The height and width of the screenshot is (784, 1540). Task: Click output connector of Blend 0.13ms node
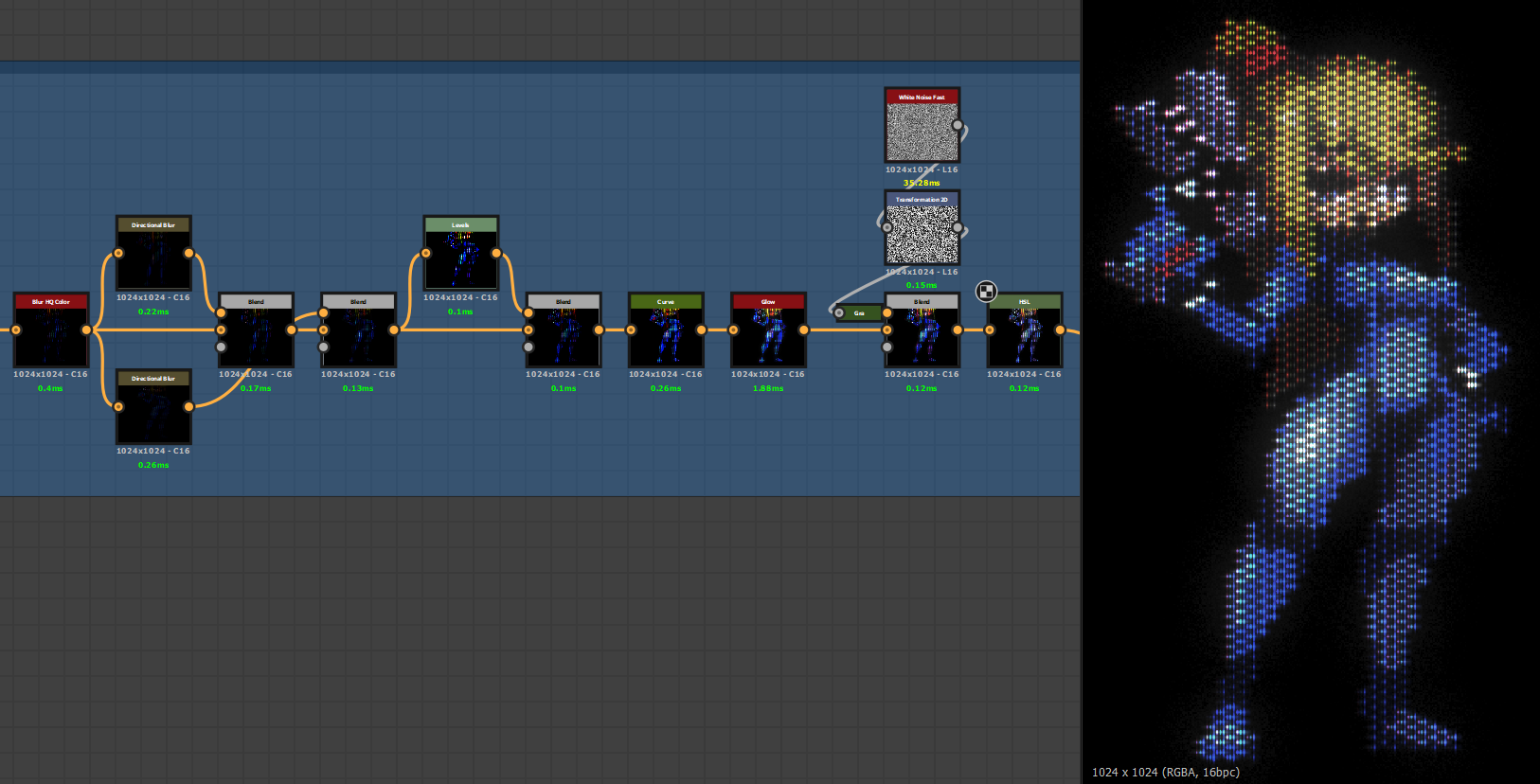pyautogui.click(x=393, y=330)
